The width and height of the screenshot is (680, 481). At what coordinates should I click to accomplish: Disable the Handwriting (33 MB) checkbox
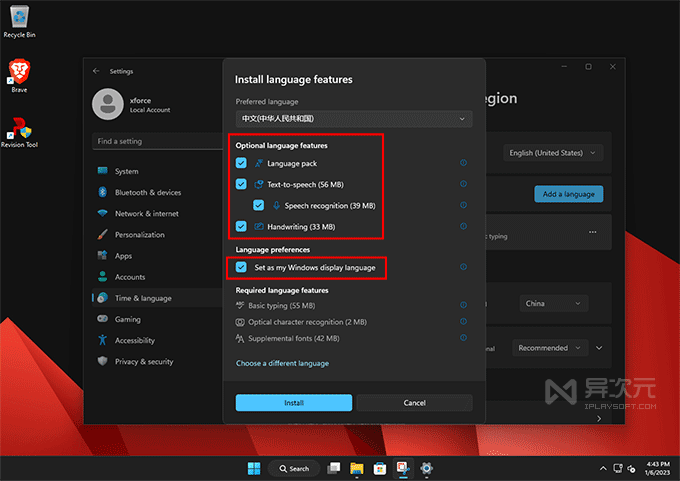pos(241,227)
